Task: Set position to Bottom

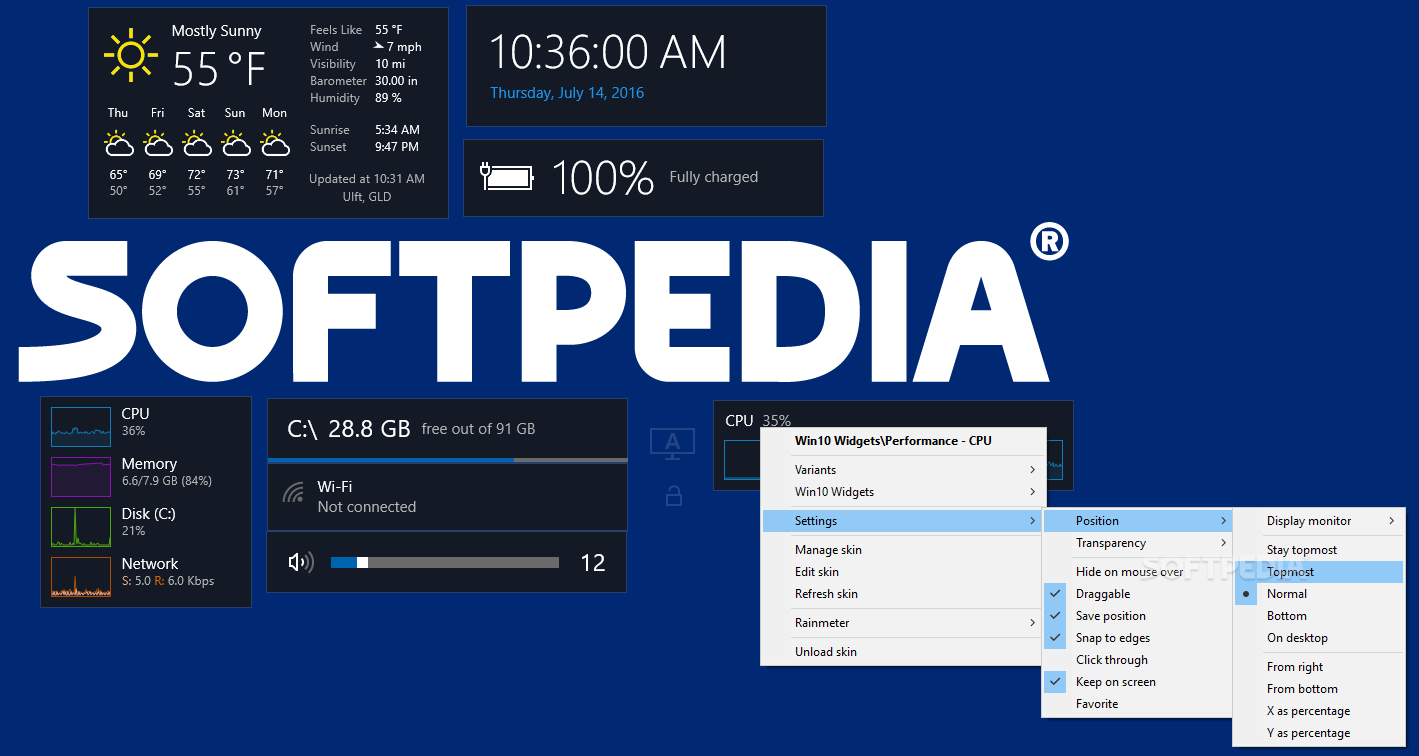Action: pyautogui.click(x=1319, y=616)
